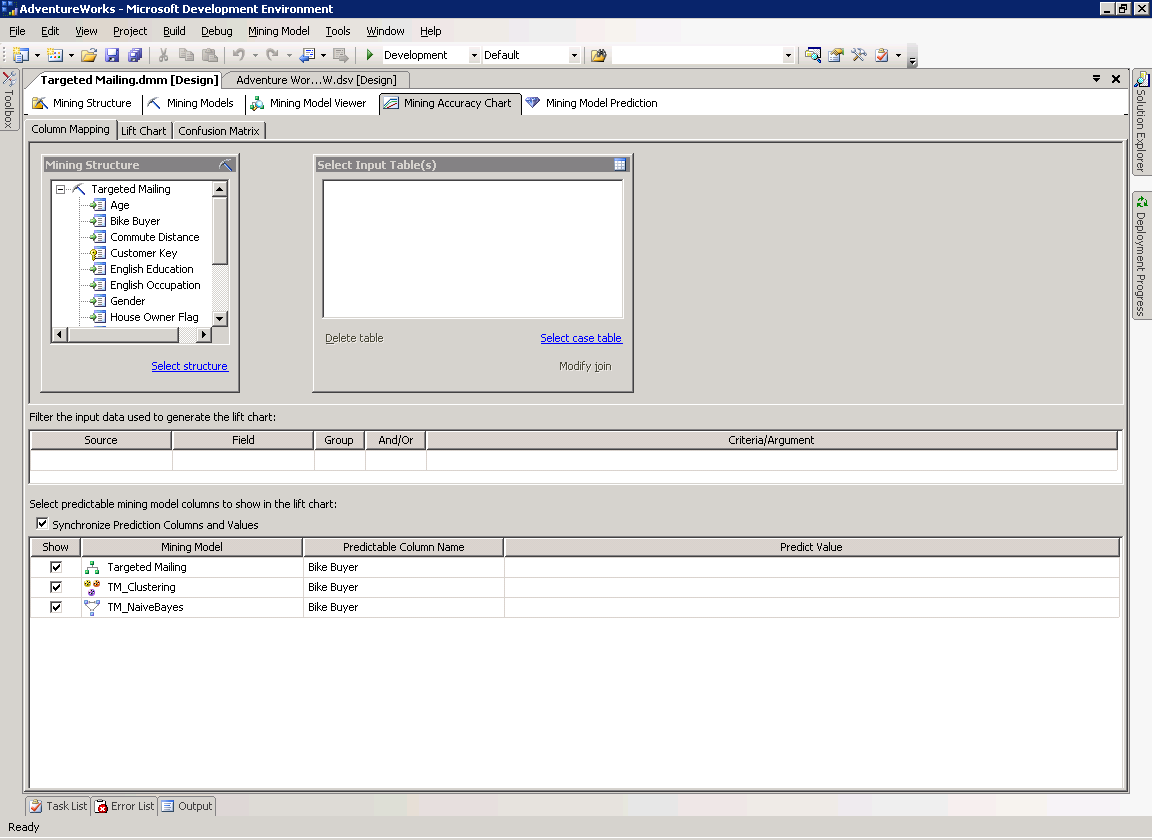
Task: Click the table icon in Select Input Table header
Action: [620, 165]
